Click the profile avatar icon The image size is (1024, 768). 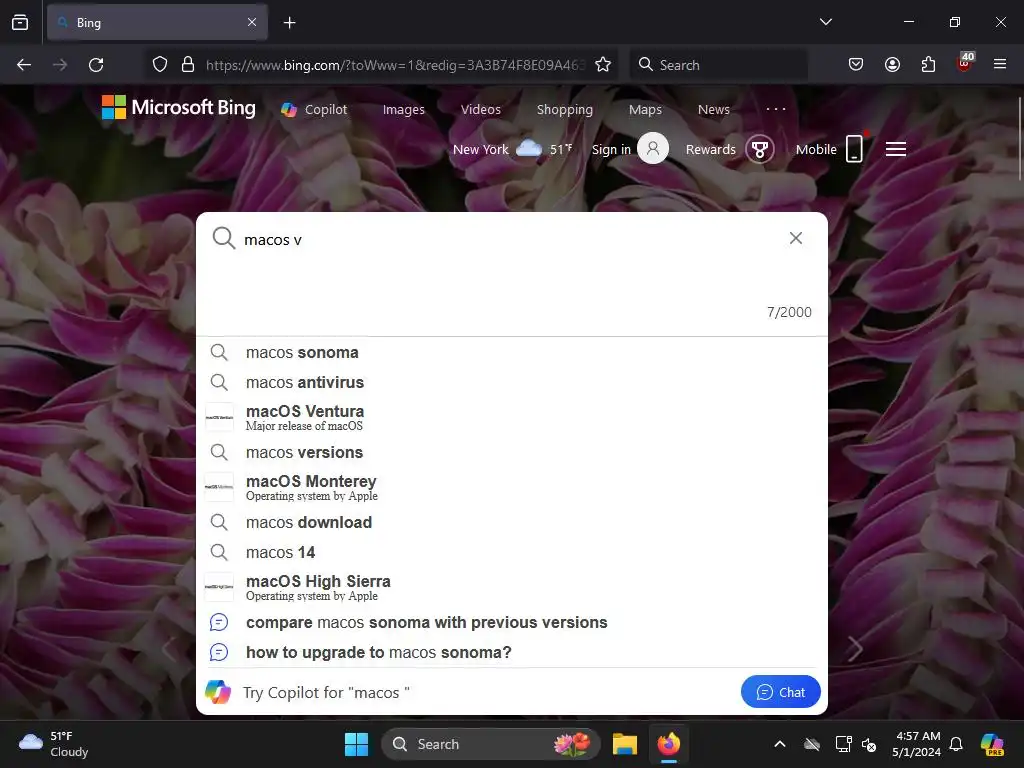pos(652,148)
